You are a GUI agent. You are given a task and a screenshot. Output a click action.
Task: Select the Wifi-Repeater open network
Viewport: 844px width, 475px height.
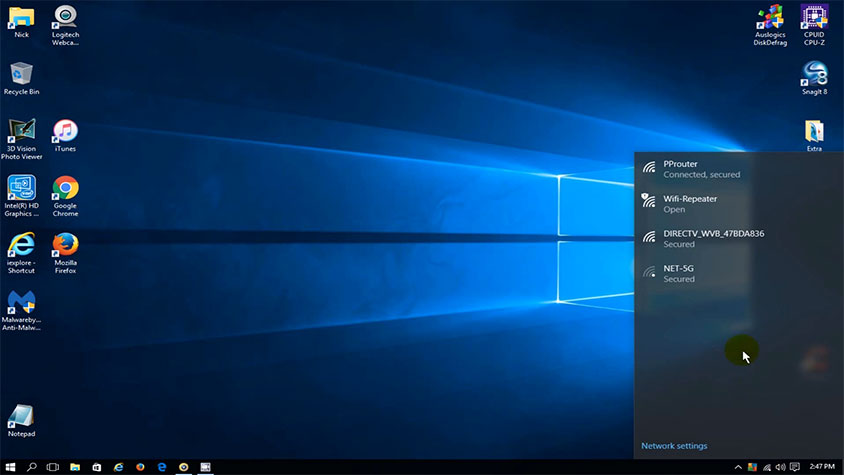pyautogui.click(x=738, y=204)
